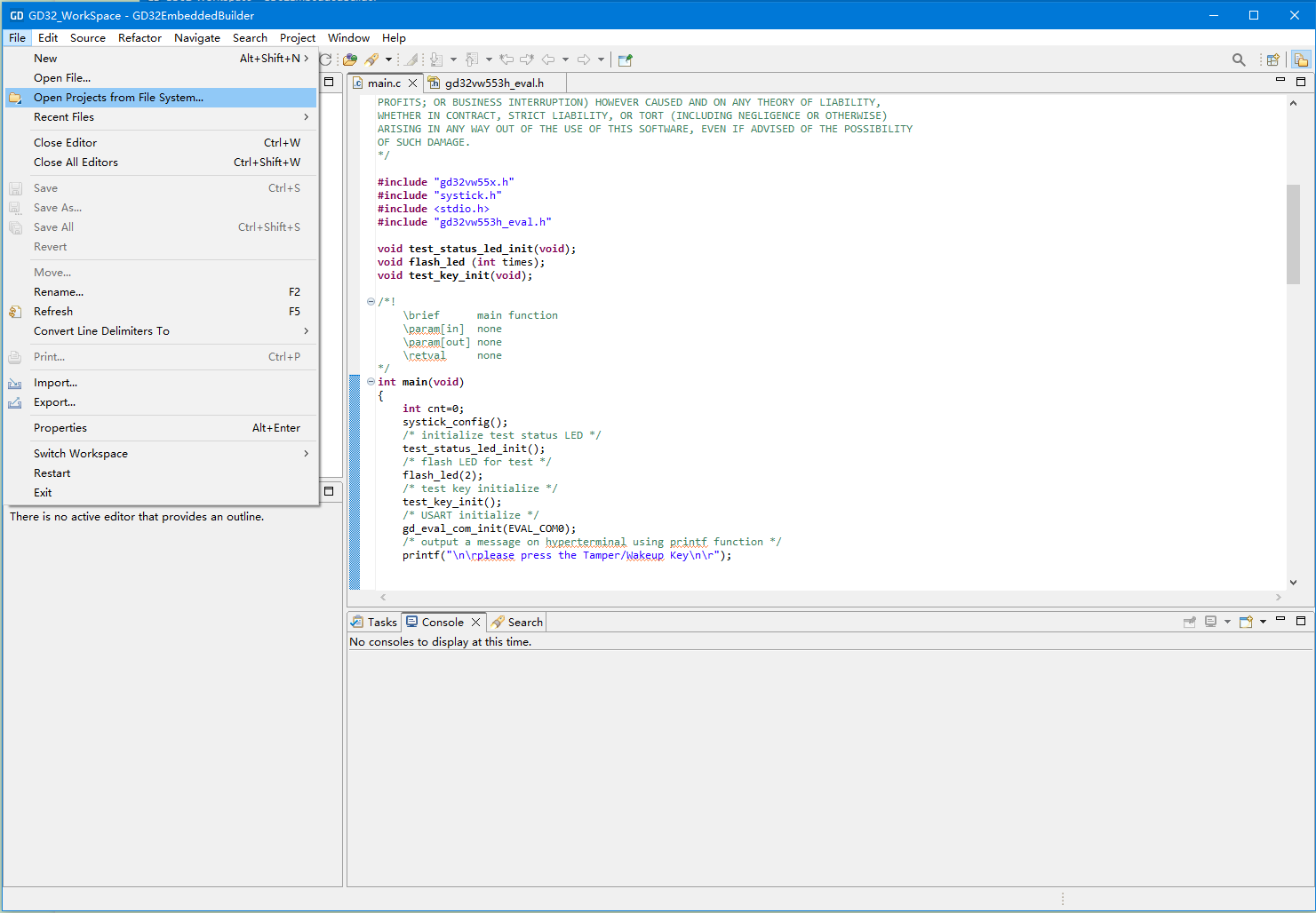Click the editor vertical scrollbar thumb

click(x=1293, y=234)
